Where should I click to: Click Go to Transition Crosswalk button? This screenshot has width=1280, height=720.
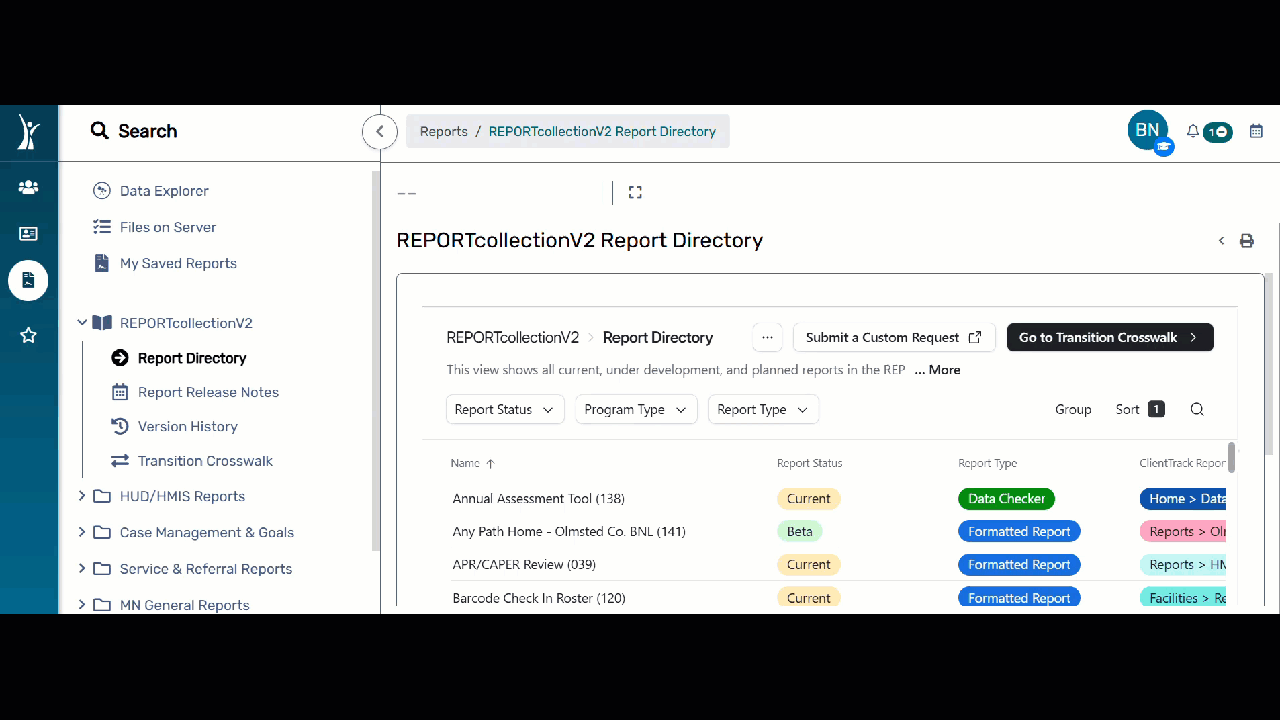1109,337
